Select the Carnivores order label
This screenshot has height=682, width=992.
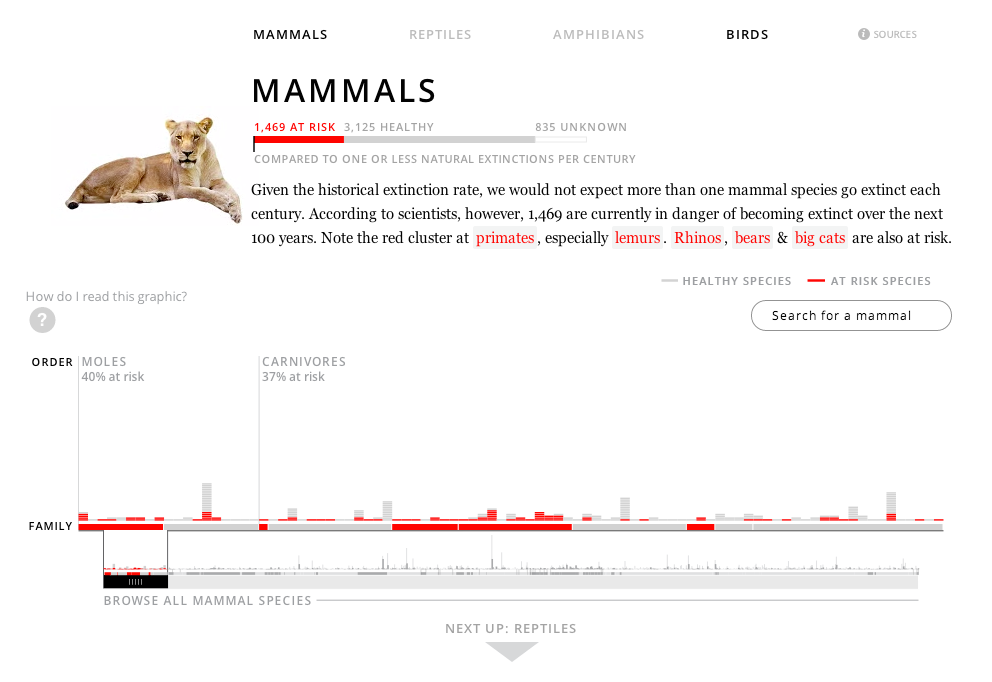304,362
